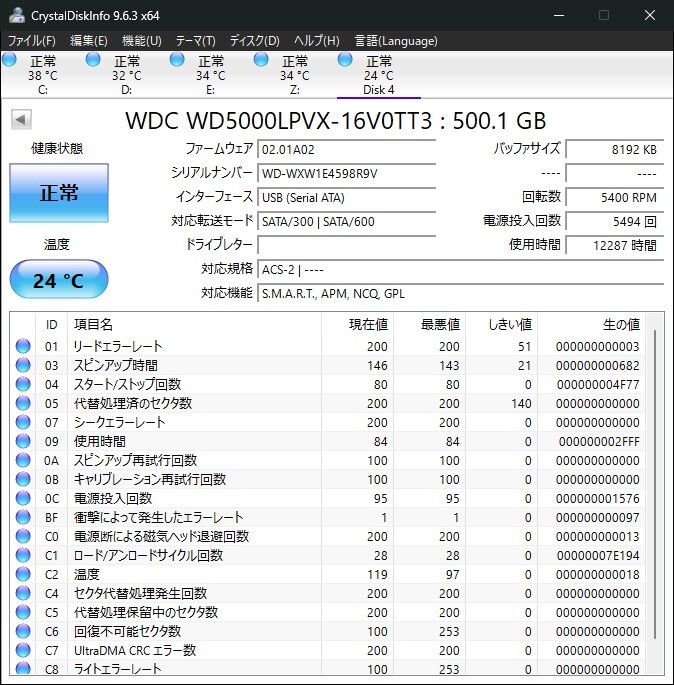The height and width of the screenshot is (685, 674).
Task: Click the Z: drive blue status orb
Action: click(261, 59)
